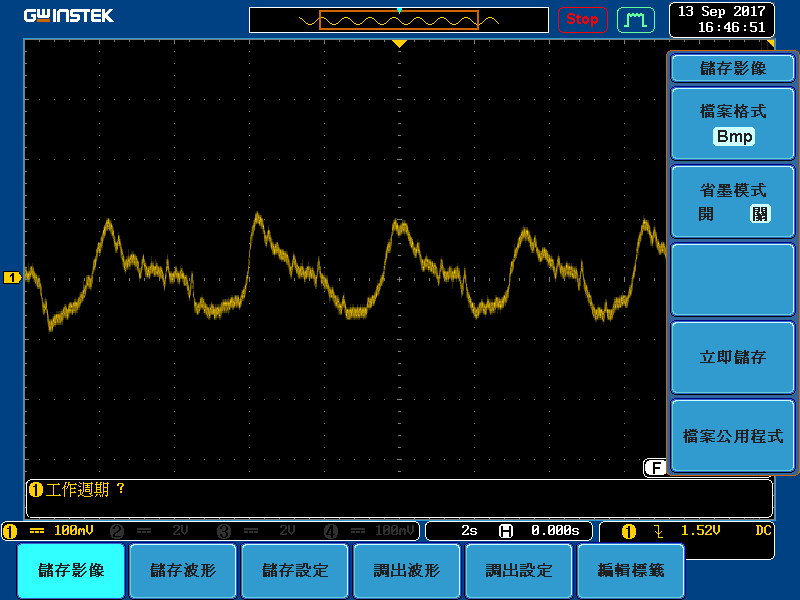Click the trigger source channel 1 badge
800x600 pixels.
click(629, 531)
